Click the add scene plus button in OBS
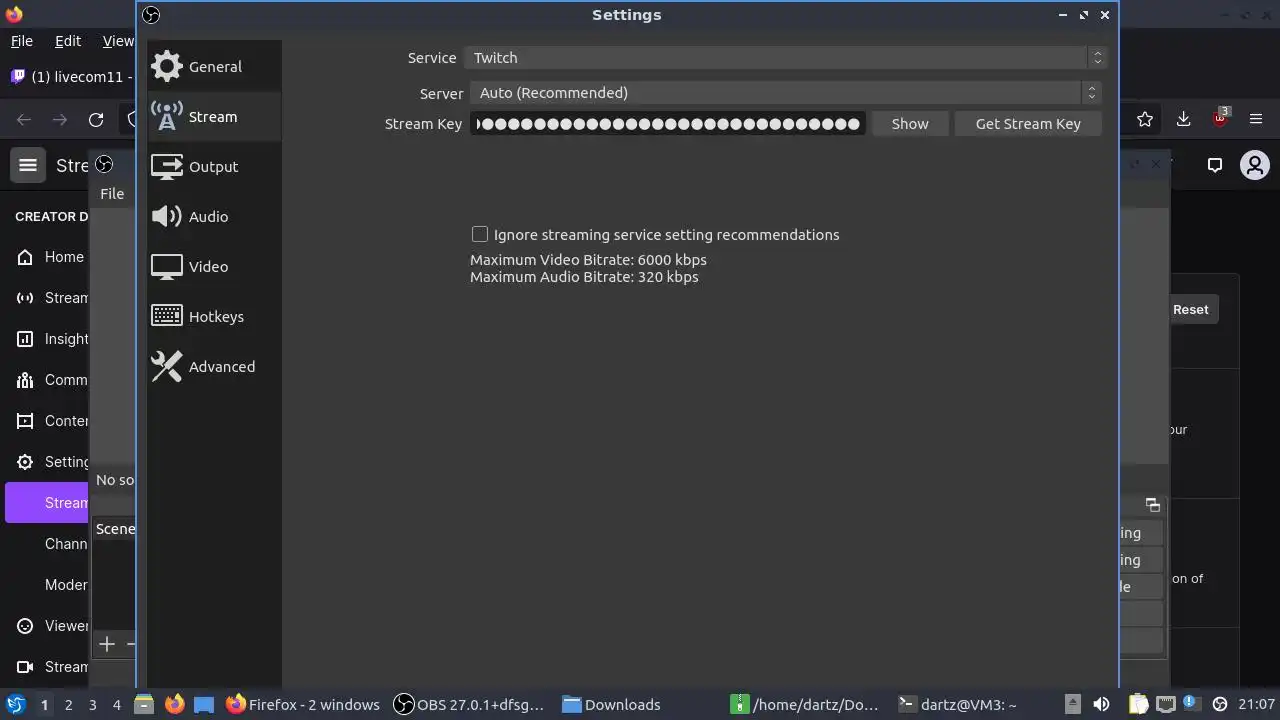 (107, 644)
